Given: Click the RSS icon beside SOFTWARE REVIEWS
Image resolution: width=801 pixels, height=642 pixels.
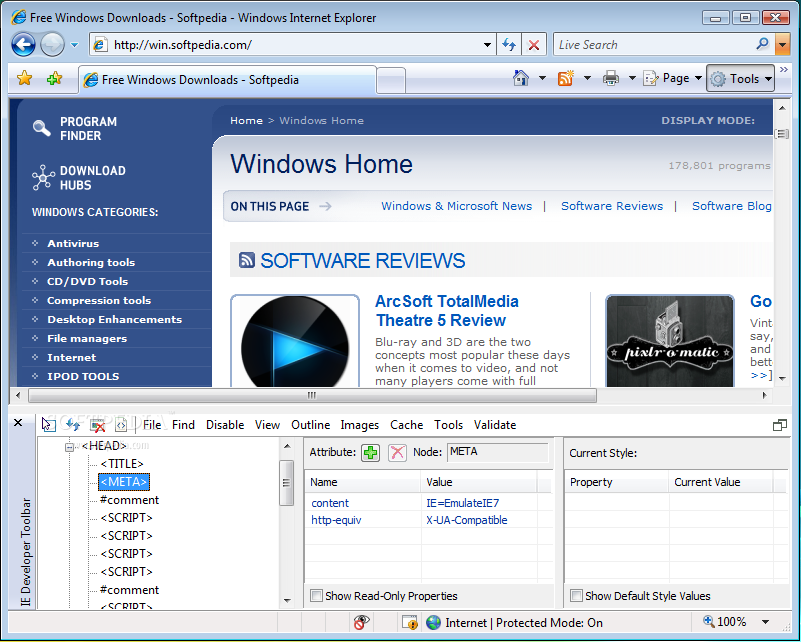Looking at the screenshot, I should 247,260.
